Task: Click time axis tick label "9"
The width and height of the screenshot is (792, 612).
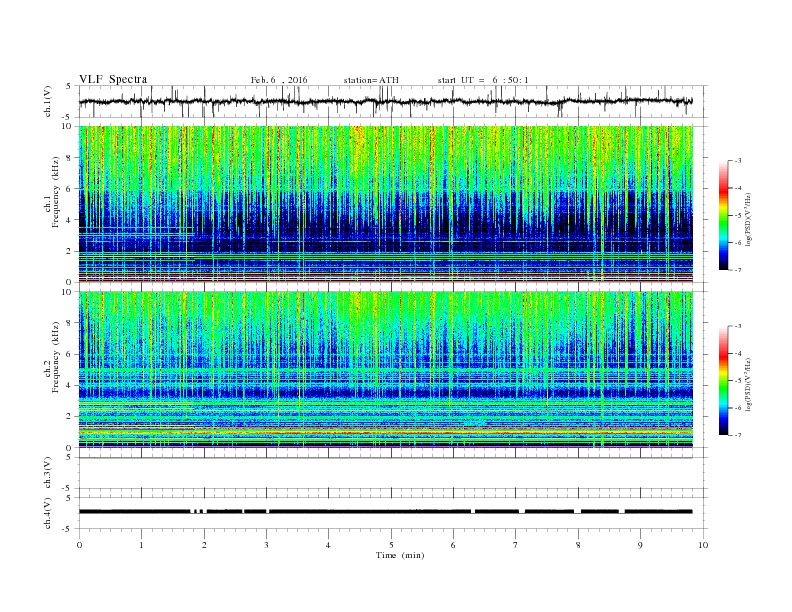Action: [640, 545]
